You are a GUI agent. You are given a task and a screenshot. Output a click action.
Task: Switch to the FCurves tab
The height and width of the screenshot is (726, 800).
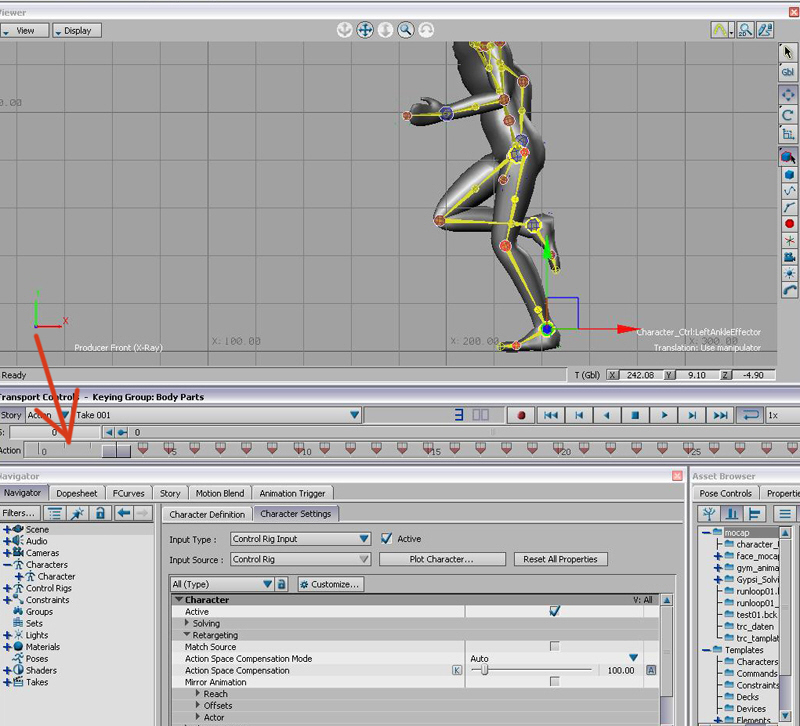(x=129, y=493)
